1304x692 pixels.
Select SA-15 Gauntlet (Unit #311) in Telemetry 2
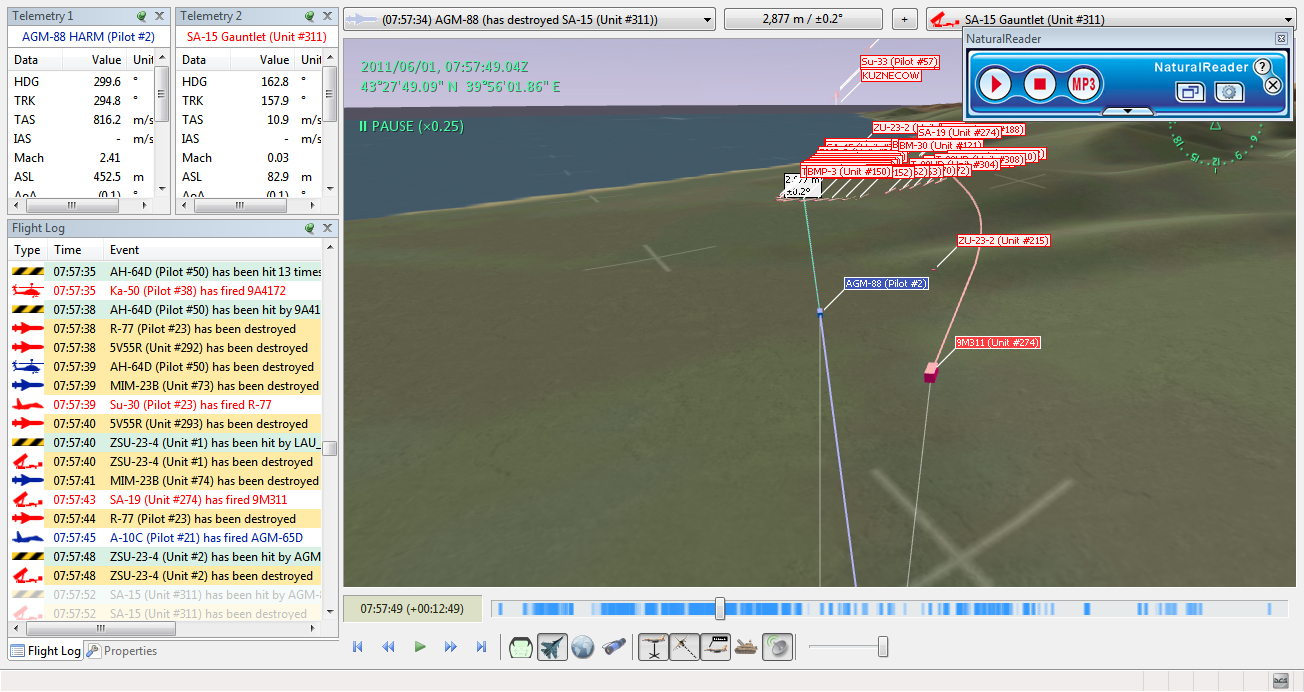point(256,37)
